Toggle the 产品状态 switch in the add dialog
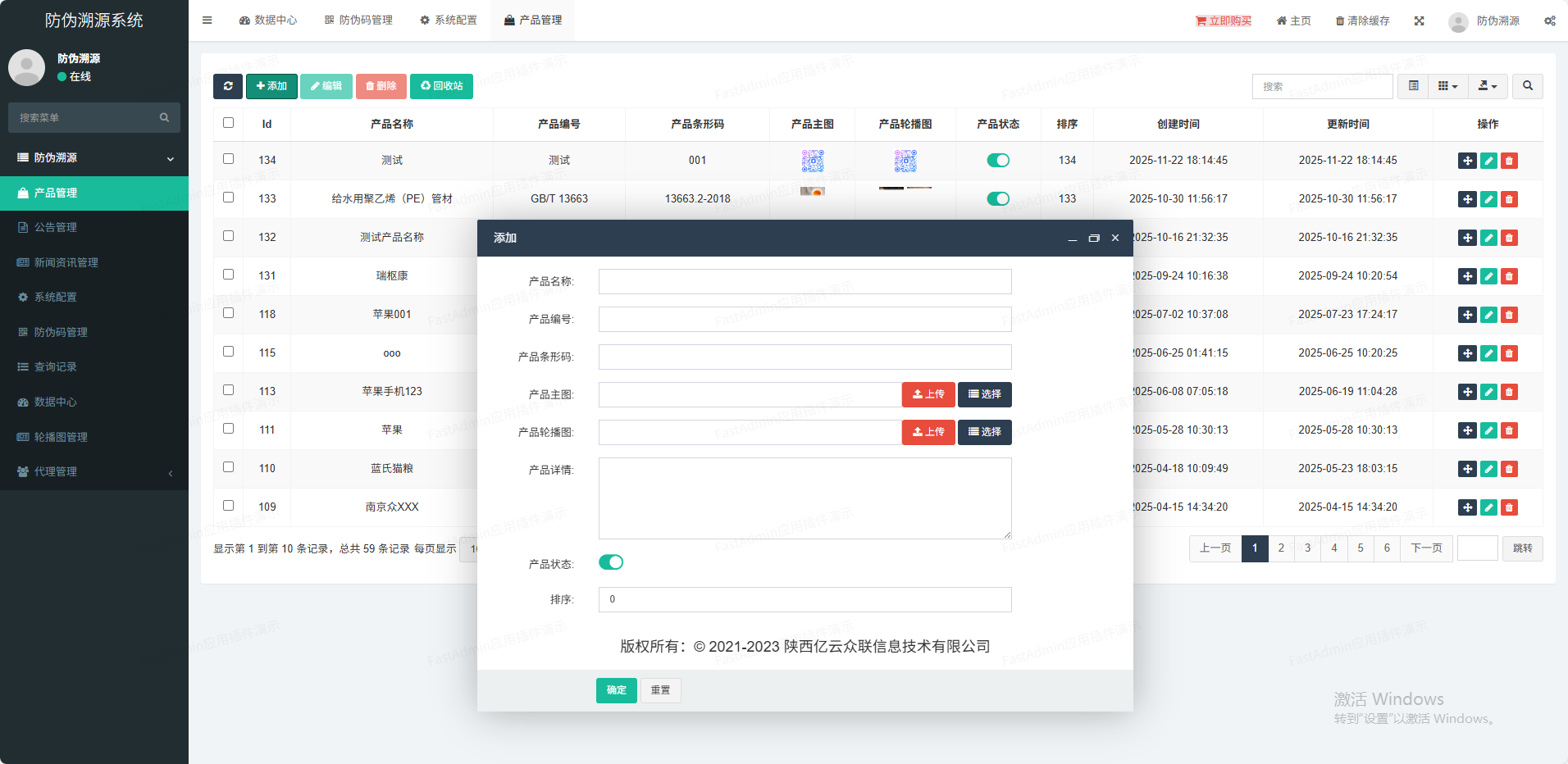Image resolution: width=1568 pixels, height=764 pixels. click(611, 562)
